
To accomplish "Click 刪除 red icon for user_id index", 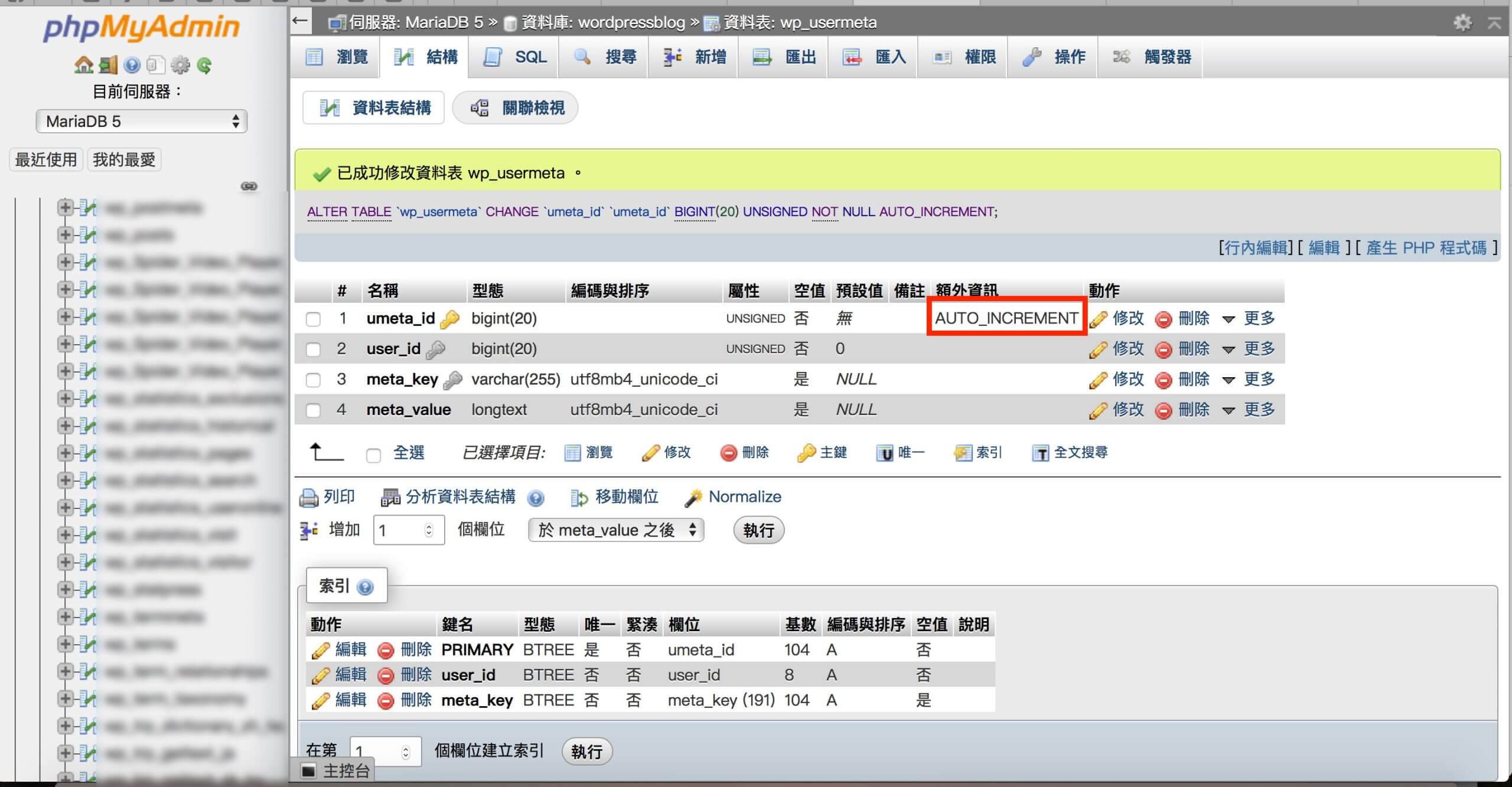I will (385, 675).
